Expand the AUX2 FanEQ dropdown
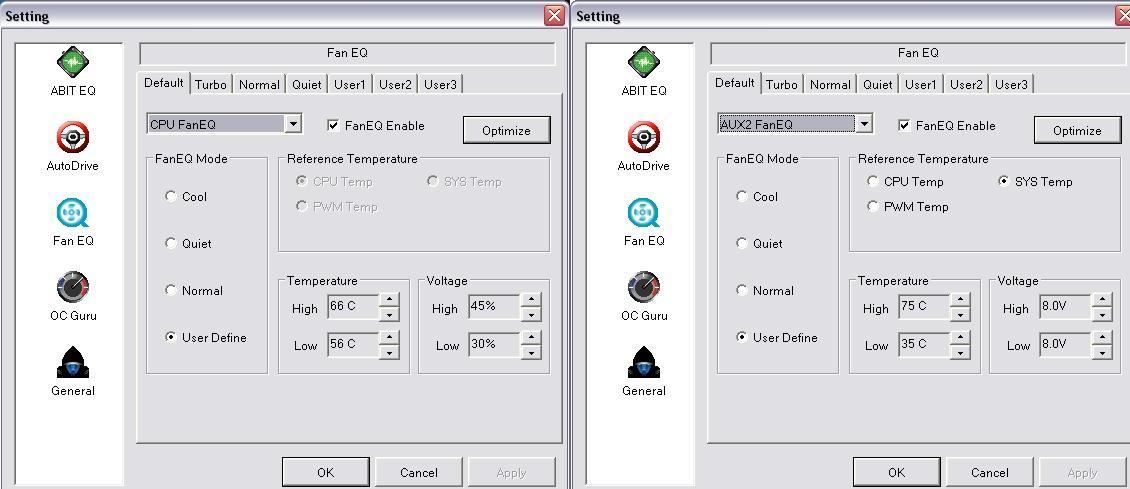1130x489 pixels. (x=863, y=124)
